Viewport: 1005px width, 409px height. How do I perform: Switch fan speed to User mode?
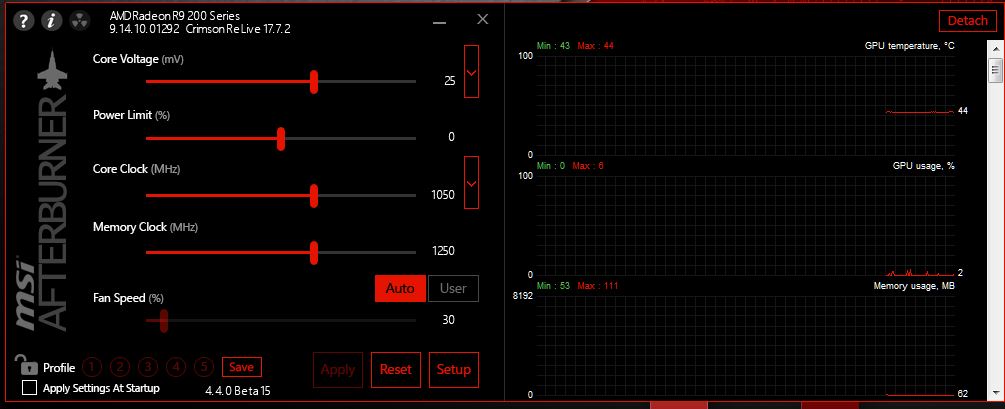(453, 288)
